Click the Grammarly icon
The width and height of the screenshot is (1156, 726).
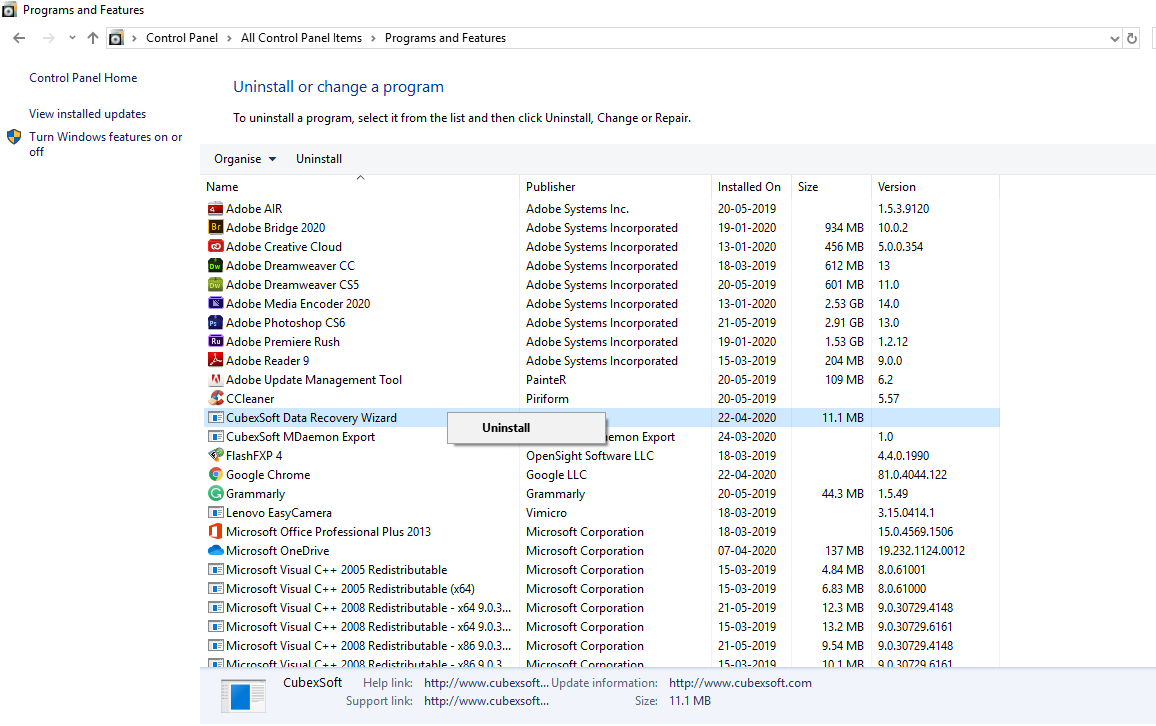(215, 494)
